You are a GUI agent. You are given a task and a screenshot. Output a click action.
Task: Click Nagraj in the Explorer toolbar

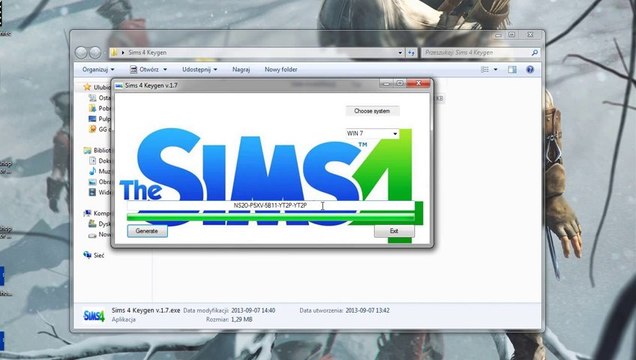241,69
